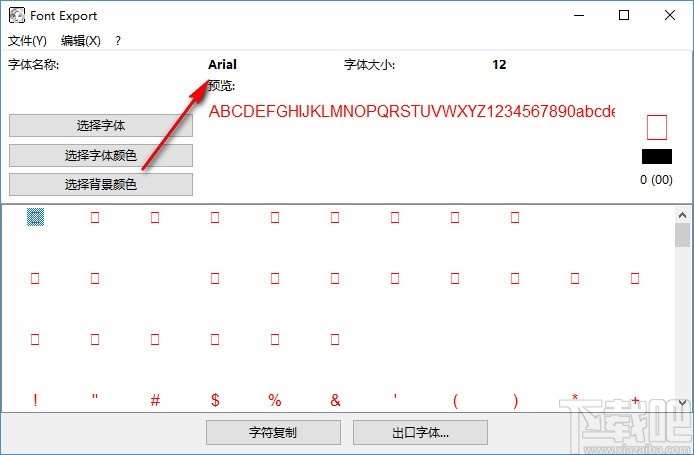The image size is (694, 455).
Task: Select the highlighted first character cell
Action: point(35,217)
